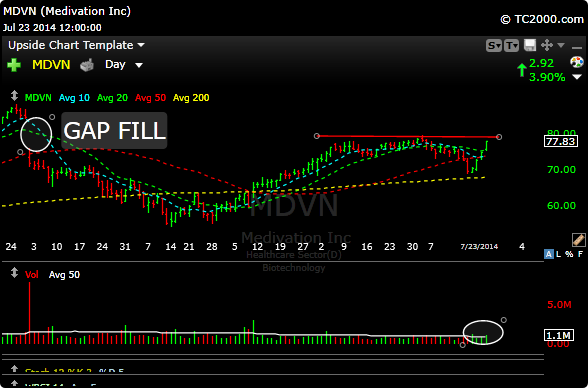Screen dimensions: 588x388
Task: Switch to the % percent scale option
Action: click(x=569, y=254)
